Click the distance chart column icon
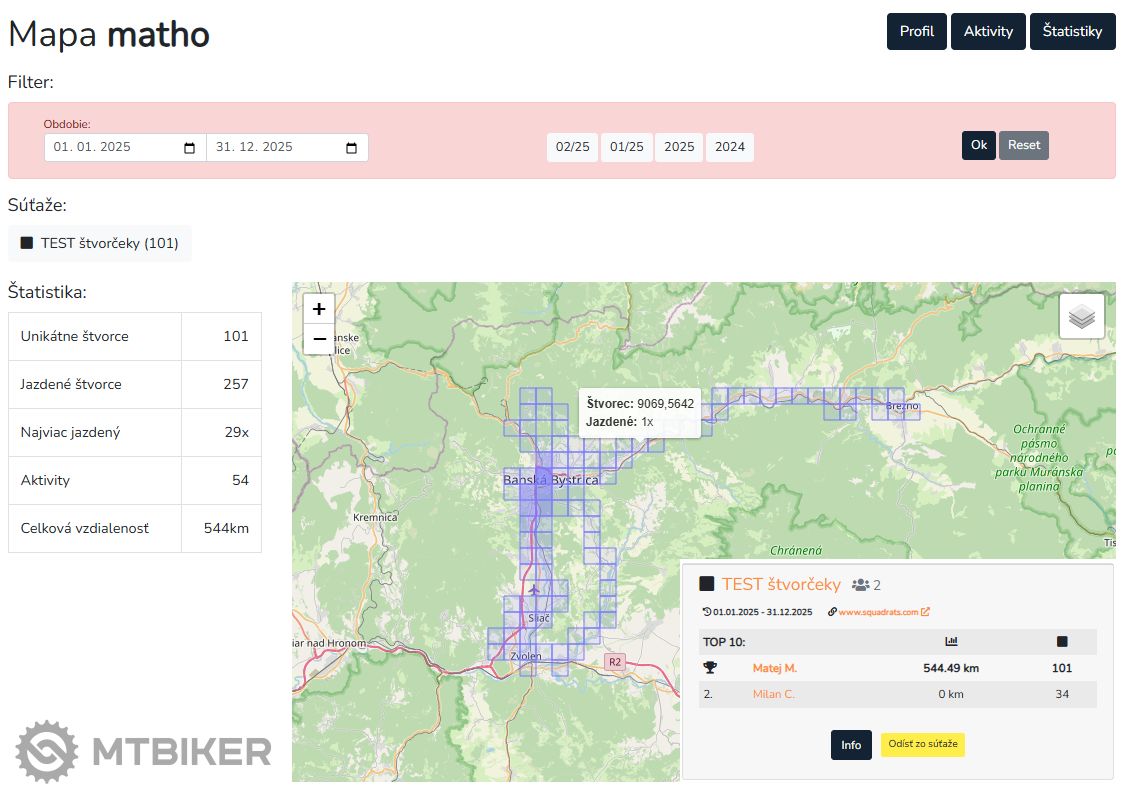Screen dimensions: 1124x796 [x=951, y=642]
